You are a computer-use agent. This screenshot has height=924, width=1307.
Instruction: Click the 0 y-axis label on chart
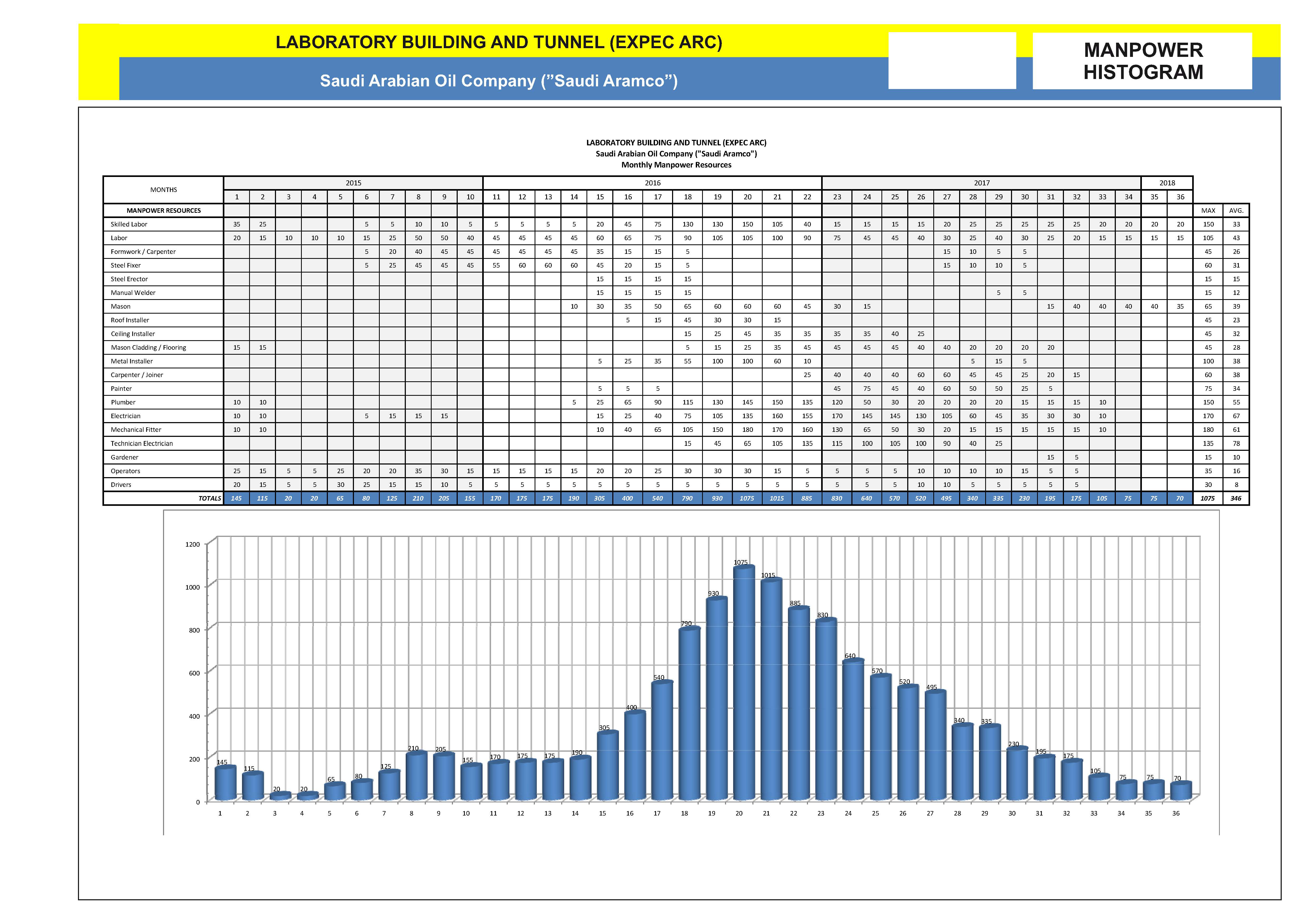198,802
